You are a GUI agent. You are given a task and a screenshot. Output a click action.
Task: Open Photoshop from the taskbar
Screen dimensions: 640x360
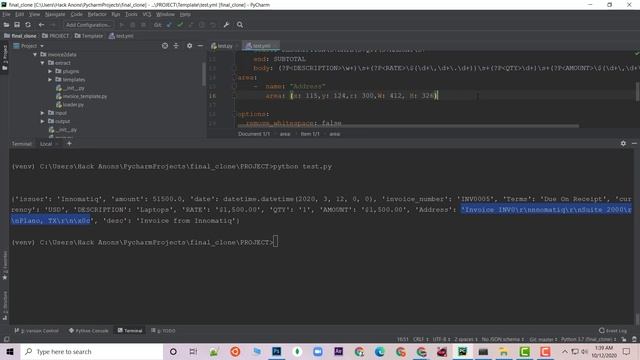tap(276, 351)
